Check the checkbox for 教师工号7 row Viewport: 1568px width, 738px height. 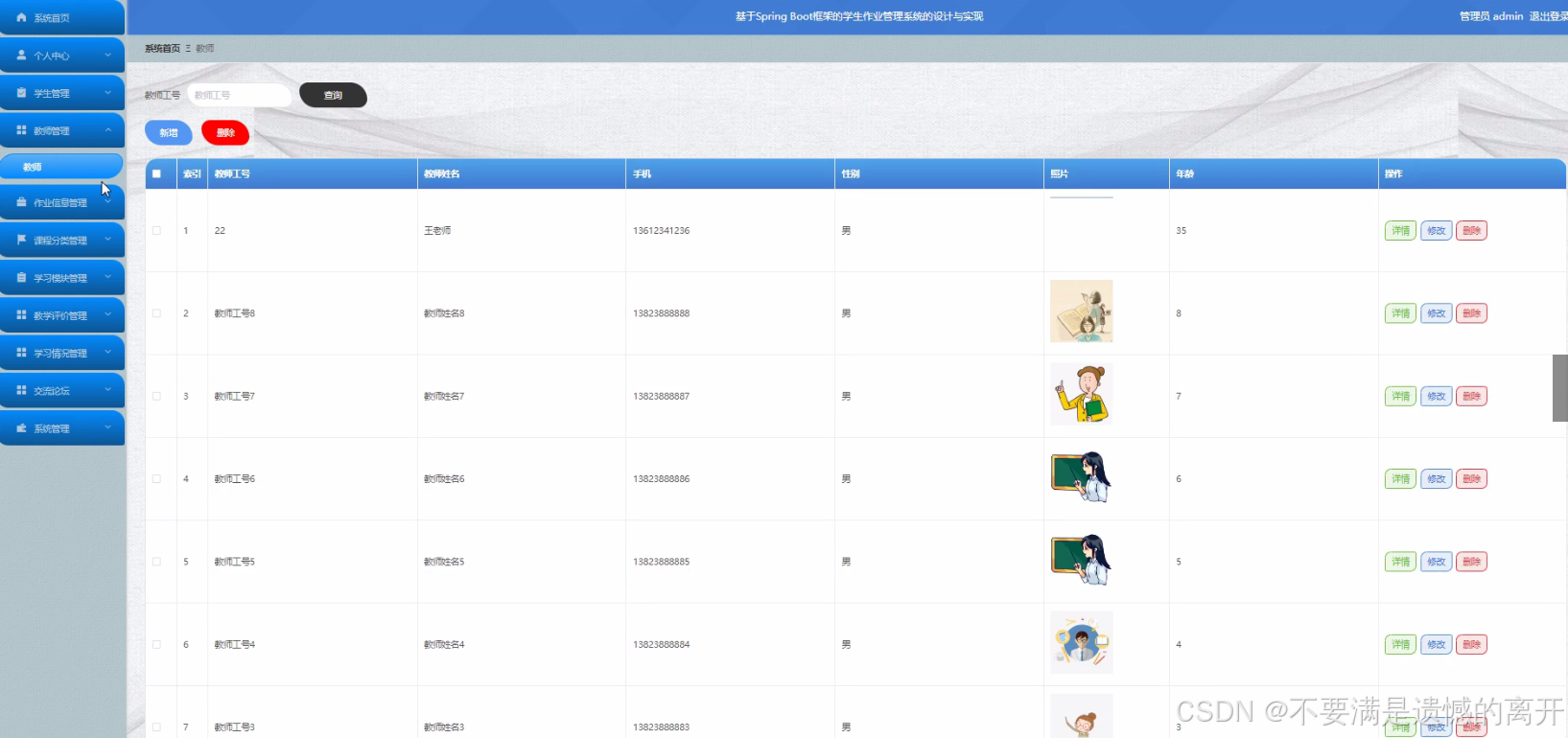(156, 396)
